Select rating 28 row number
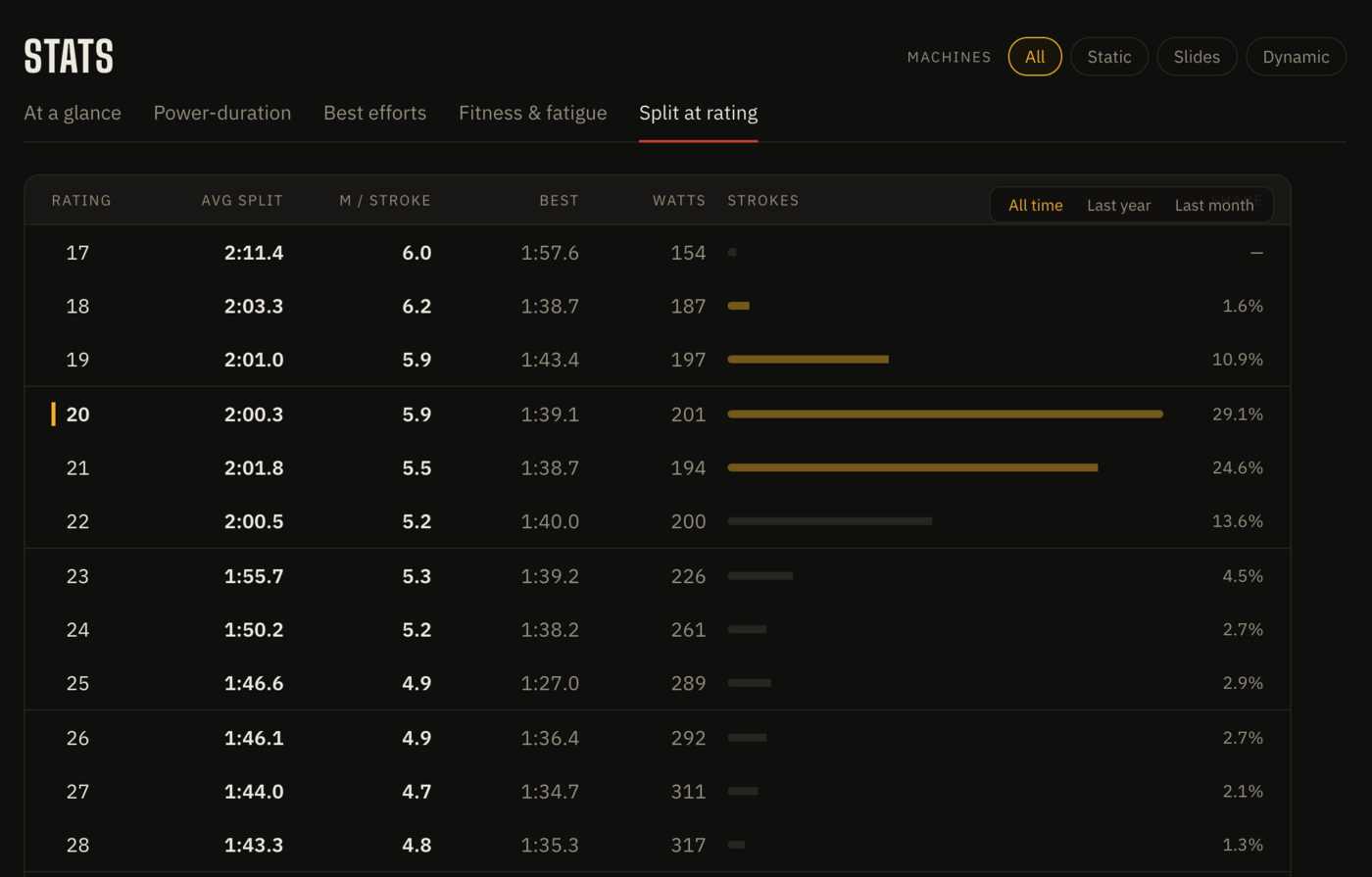The image size is (1372, 877). [77, 845]
